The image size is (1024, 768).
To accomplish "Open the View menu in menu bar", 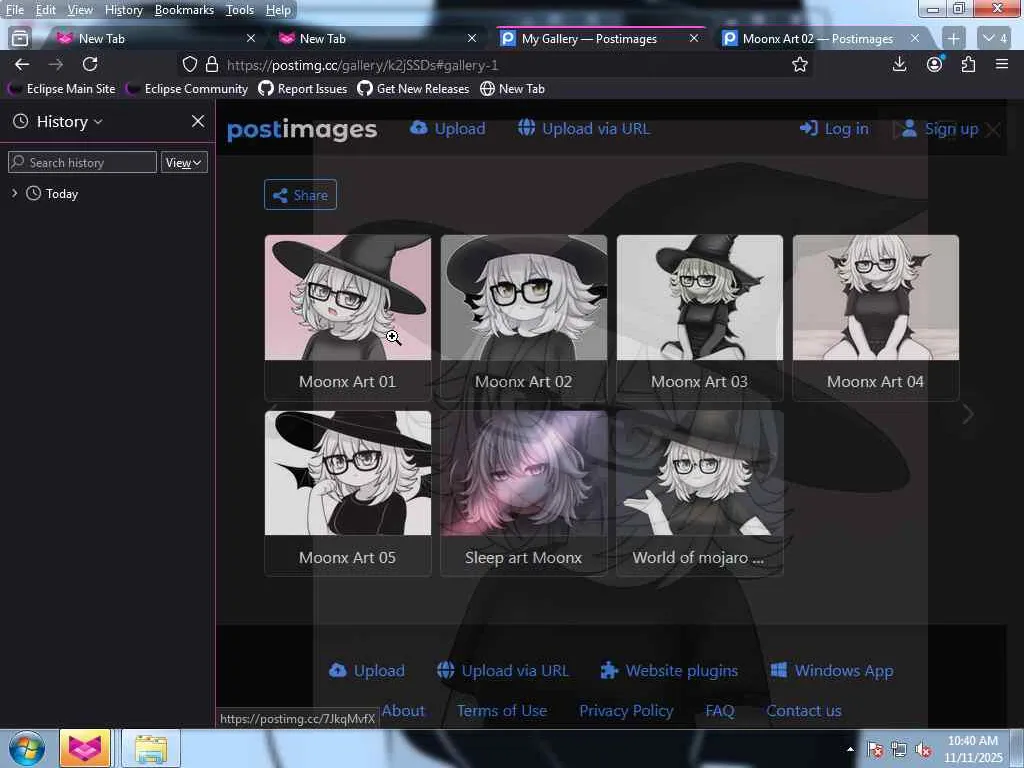I will point(80,10).
